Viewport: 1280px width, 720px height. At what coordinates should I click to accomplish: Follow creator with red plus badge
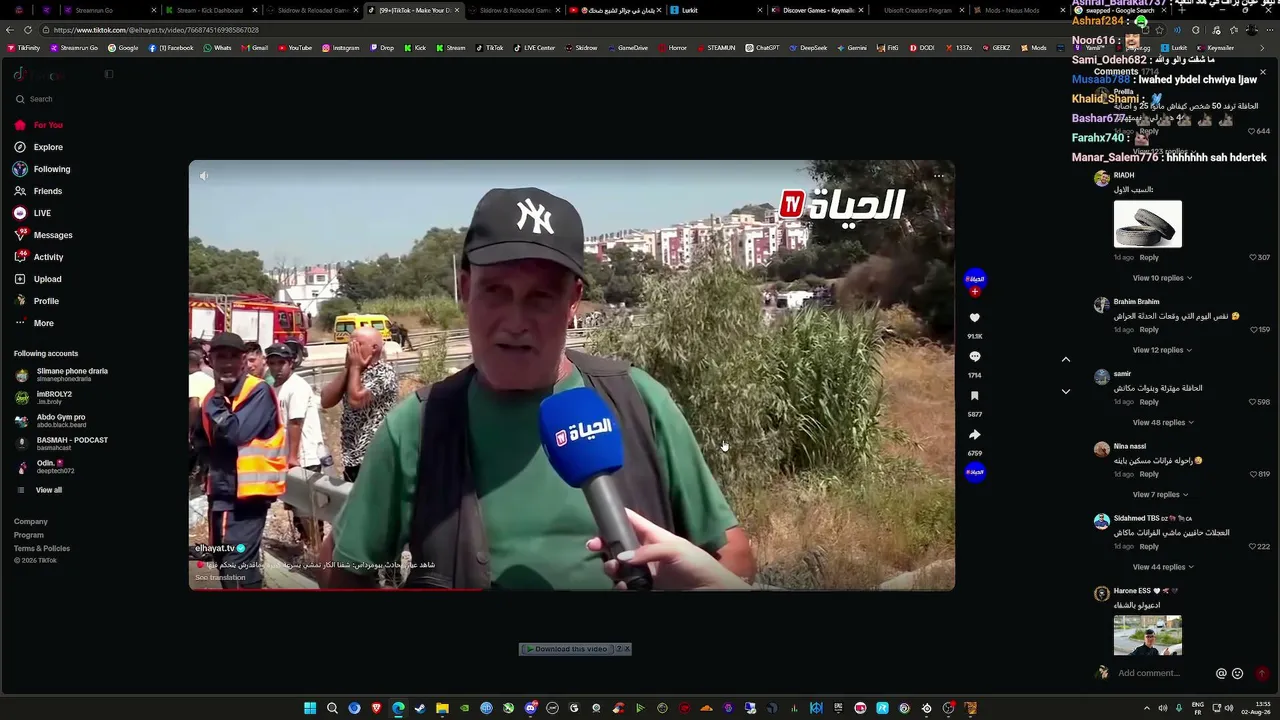(x=975, y=292)
